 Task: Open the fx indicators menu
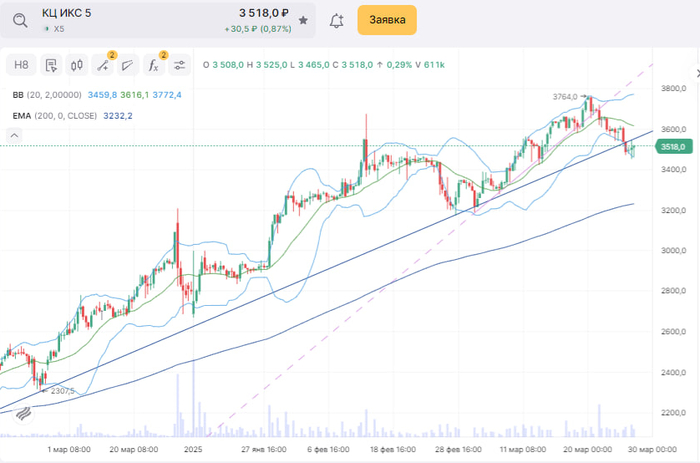pos(153,66)
